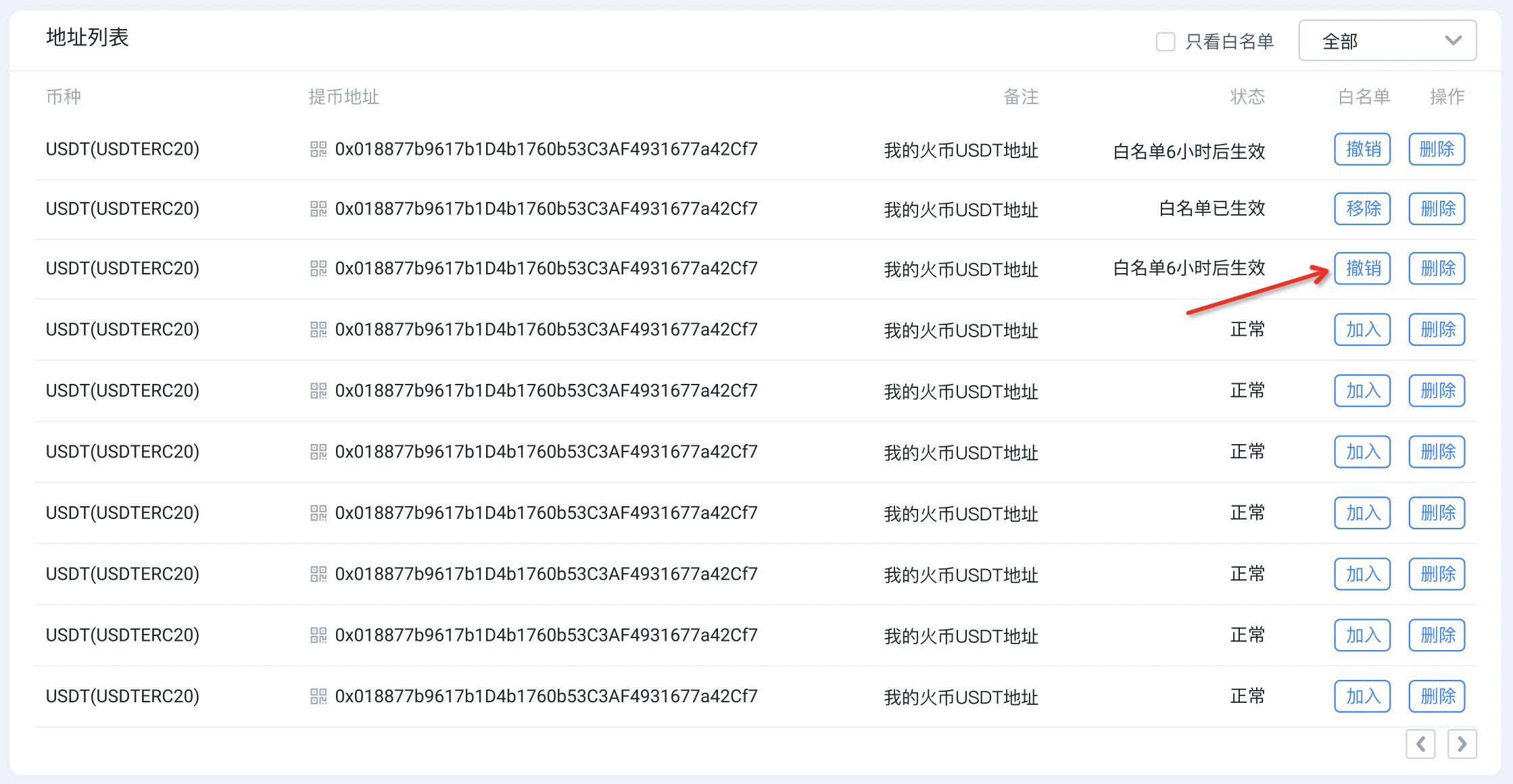Screen dimensions: 1513x784
Task: Open QR code icon in fourth address row
Action: [x=318, y=329]
